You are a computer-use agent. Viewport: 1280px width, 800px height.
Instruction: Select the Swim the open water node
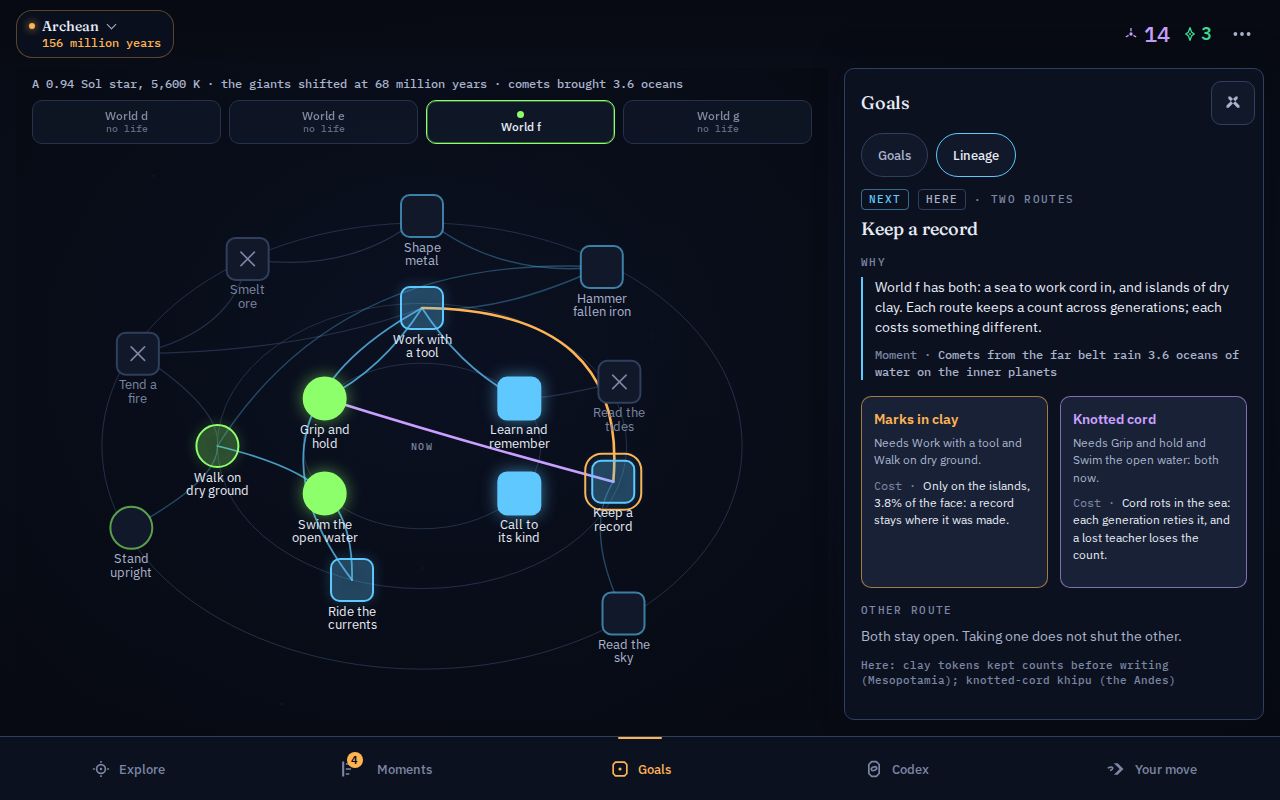[325, 494]
